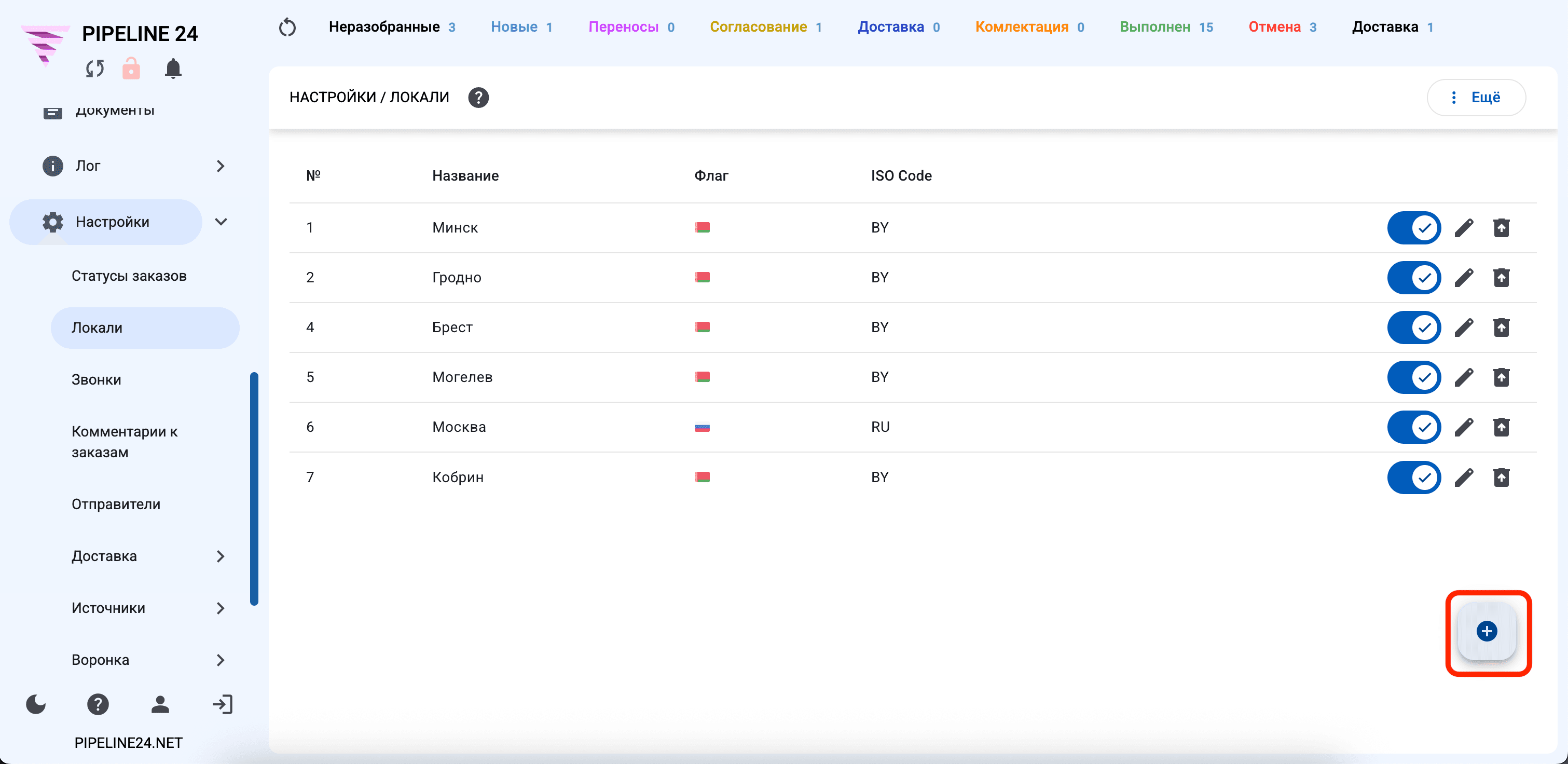Turn off the Кобрин locale toggle

tap(1414, 477)
